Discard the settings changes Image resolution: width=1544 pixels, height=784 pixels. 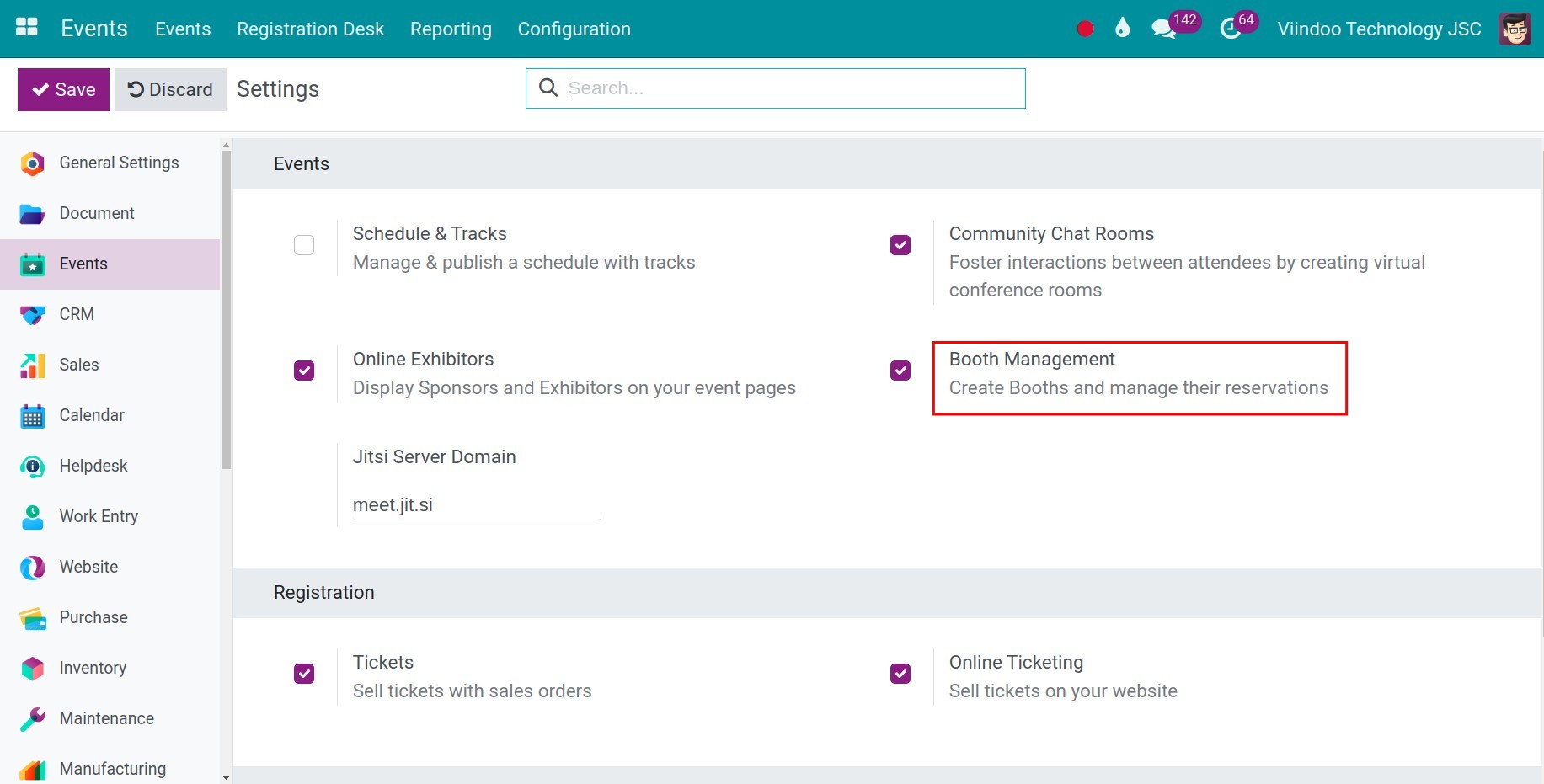tap(170, 89)
